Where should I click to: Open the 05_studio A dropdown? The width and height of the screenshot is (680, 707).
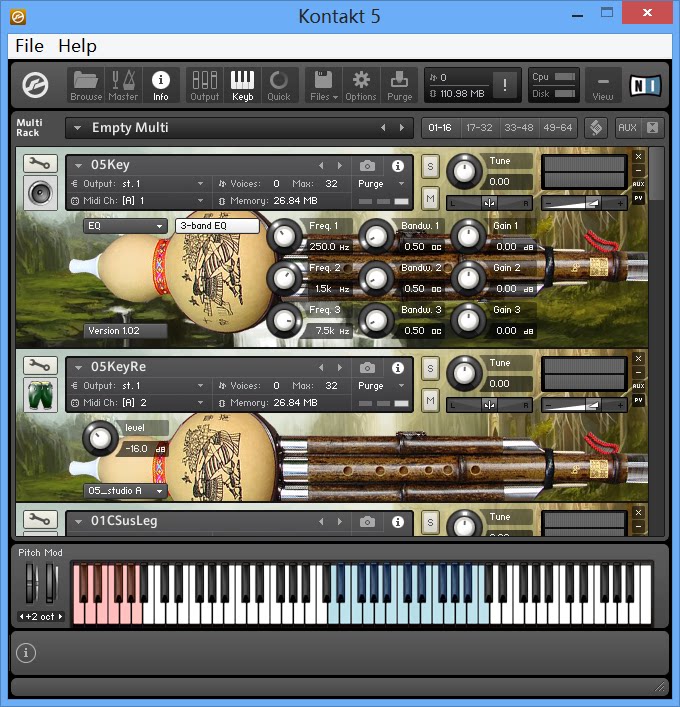tap(125, 491)
